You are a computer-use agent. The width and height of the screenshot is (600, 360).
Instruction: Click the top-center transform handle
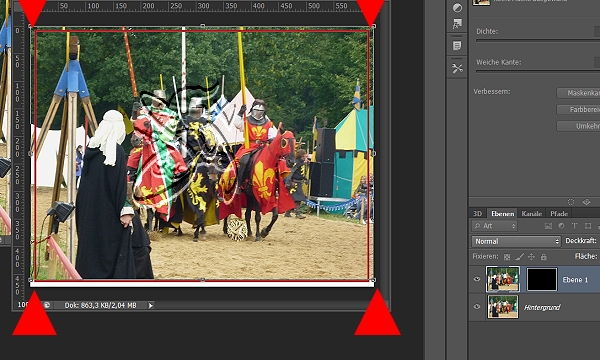[x=202, y=26]
